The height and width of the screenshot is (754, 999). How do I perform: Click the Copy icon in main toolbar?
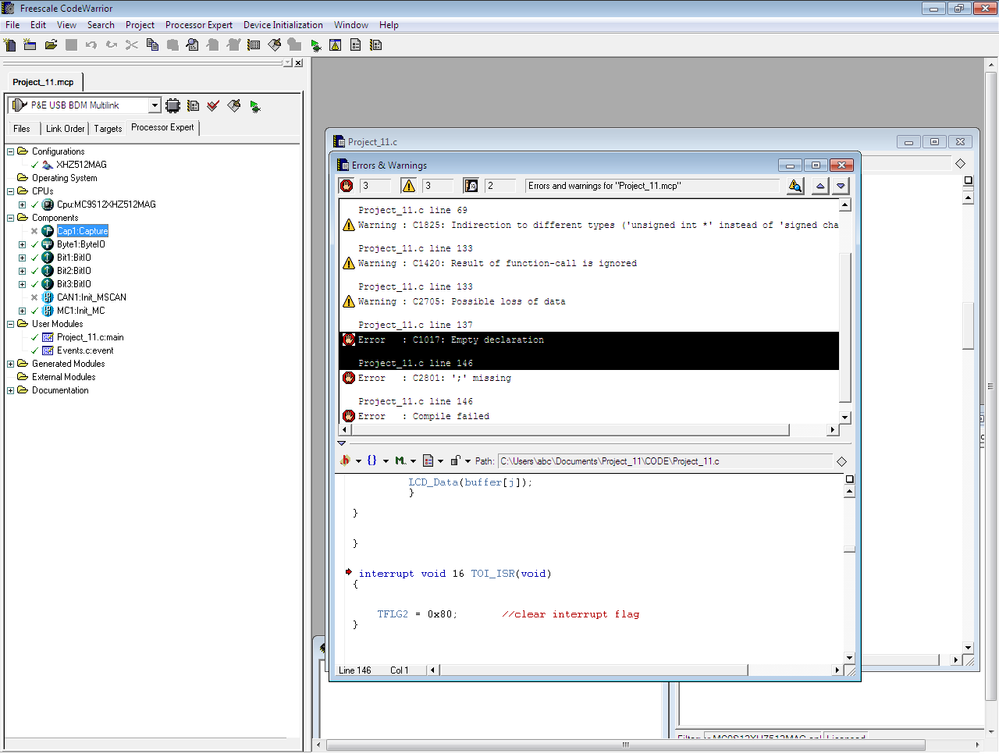152,45
